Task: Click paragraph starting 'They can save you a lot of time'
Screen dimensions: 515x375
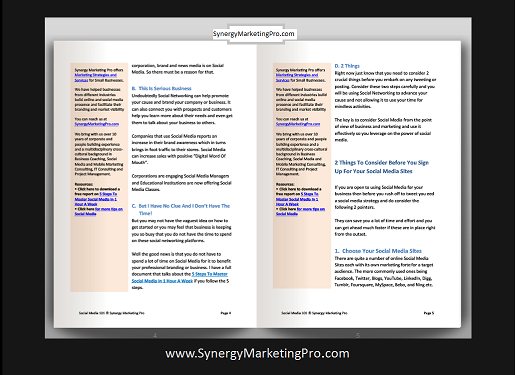Action: click(385, 227)
